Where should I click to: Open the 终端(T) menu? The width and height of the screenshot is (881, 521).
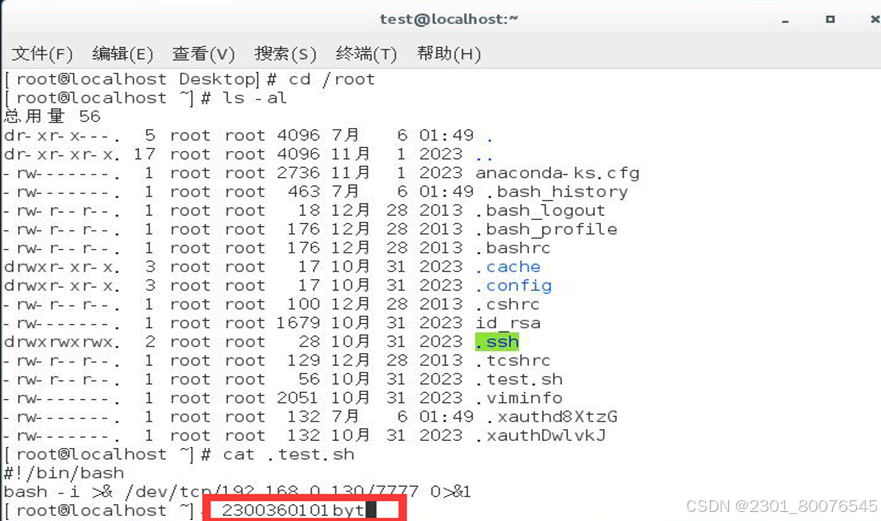click(x=366, y=54)
